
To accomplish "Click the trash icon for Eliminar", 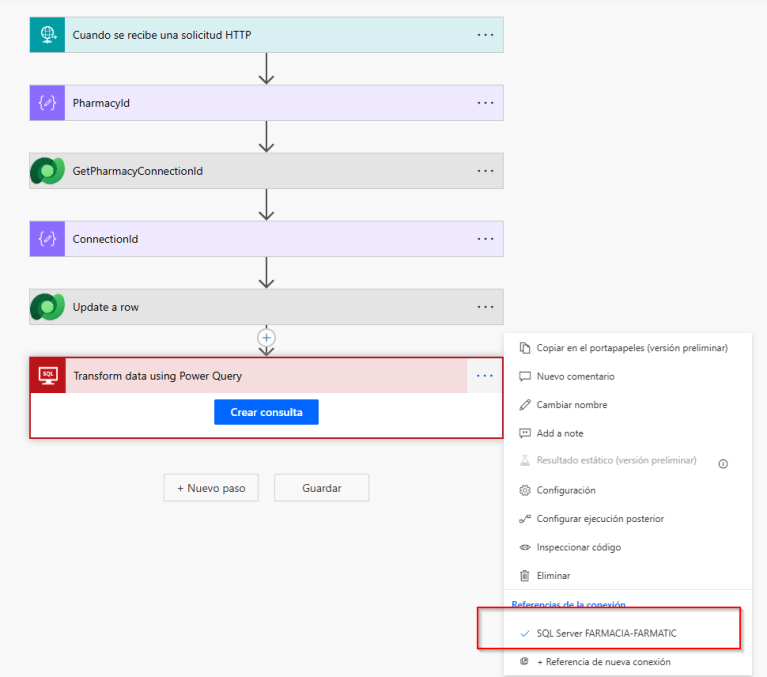I will point(524,575).
